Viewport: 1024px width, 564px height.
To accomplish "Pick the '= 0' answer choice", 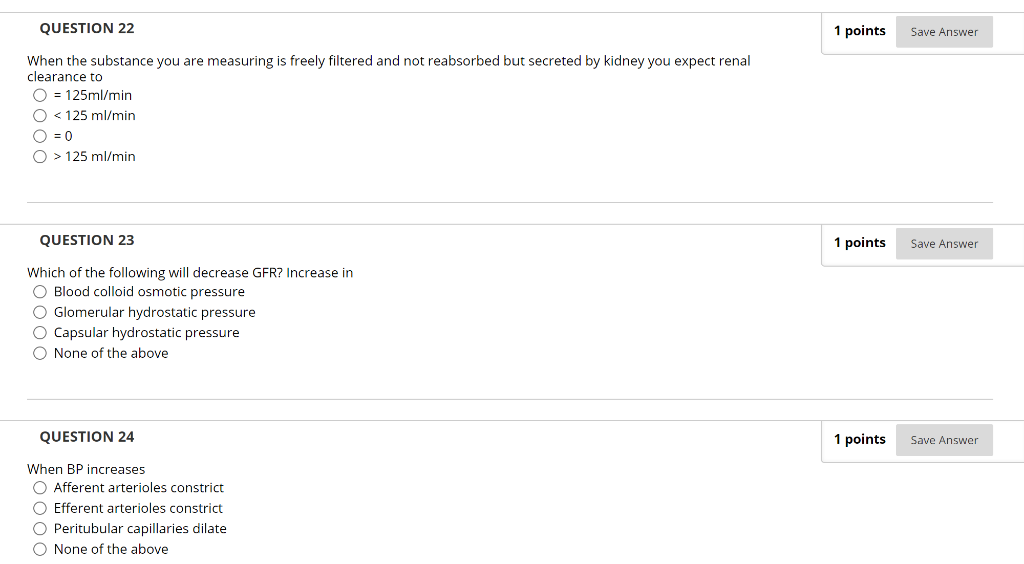I will (40, 136).
